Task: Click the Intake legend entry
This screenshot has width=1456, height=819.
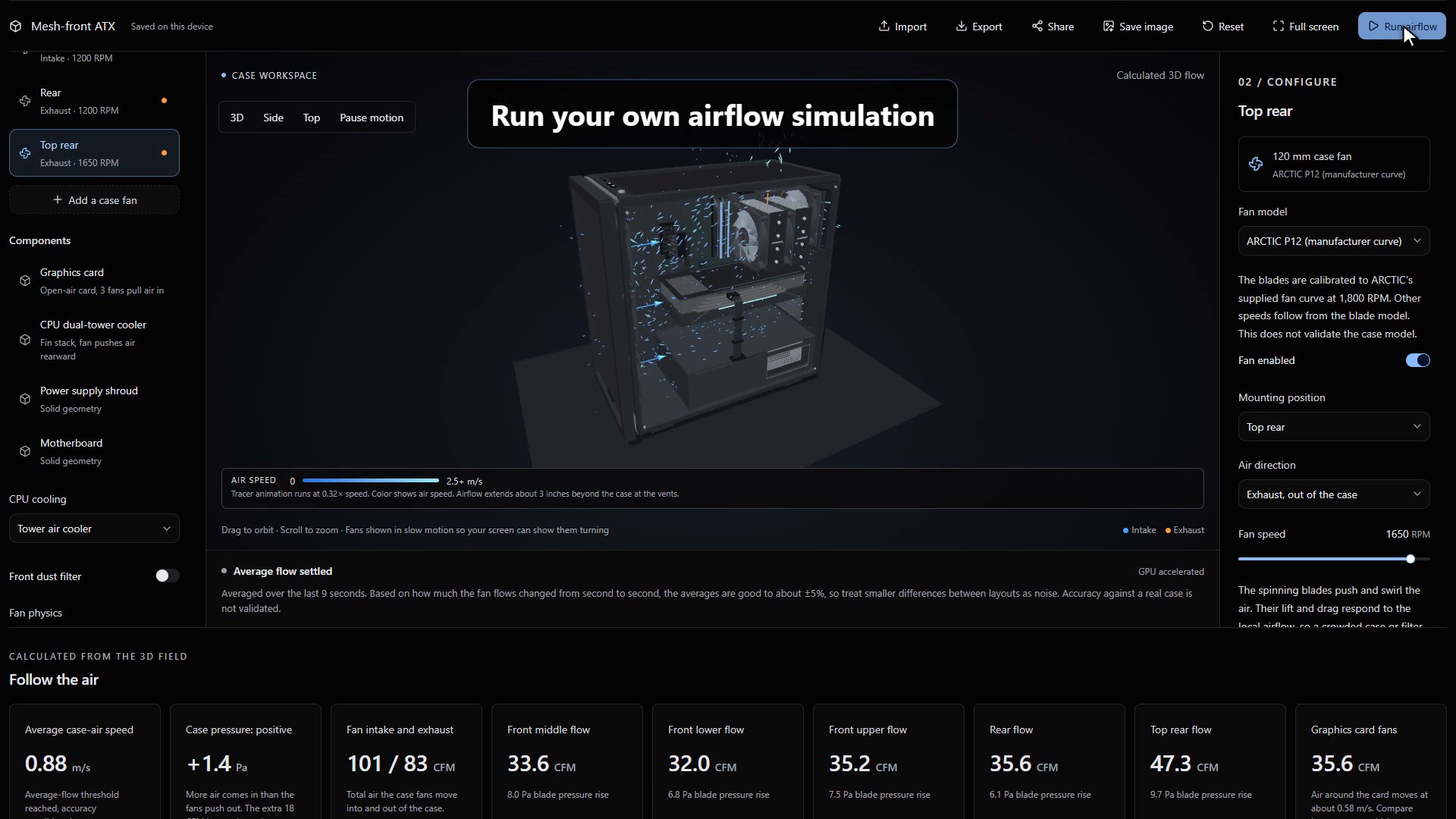Action: click(1140, 530)
